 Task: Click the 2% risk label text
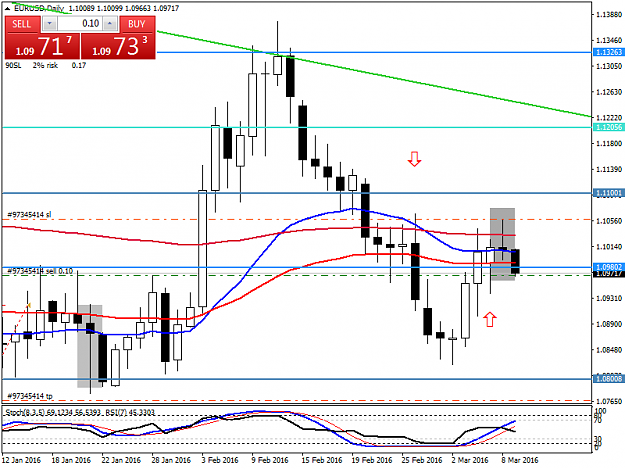tap(45, 65)
